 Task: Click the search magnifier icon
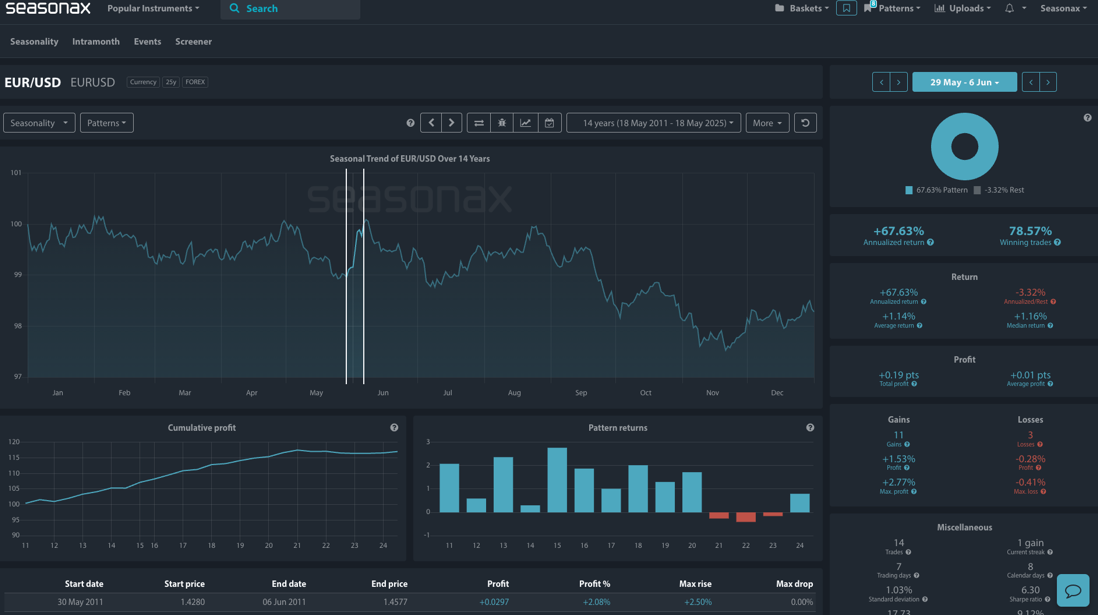click(x=235, y=8)
